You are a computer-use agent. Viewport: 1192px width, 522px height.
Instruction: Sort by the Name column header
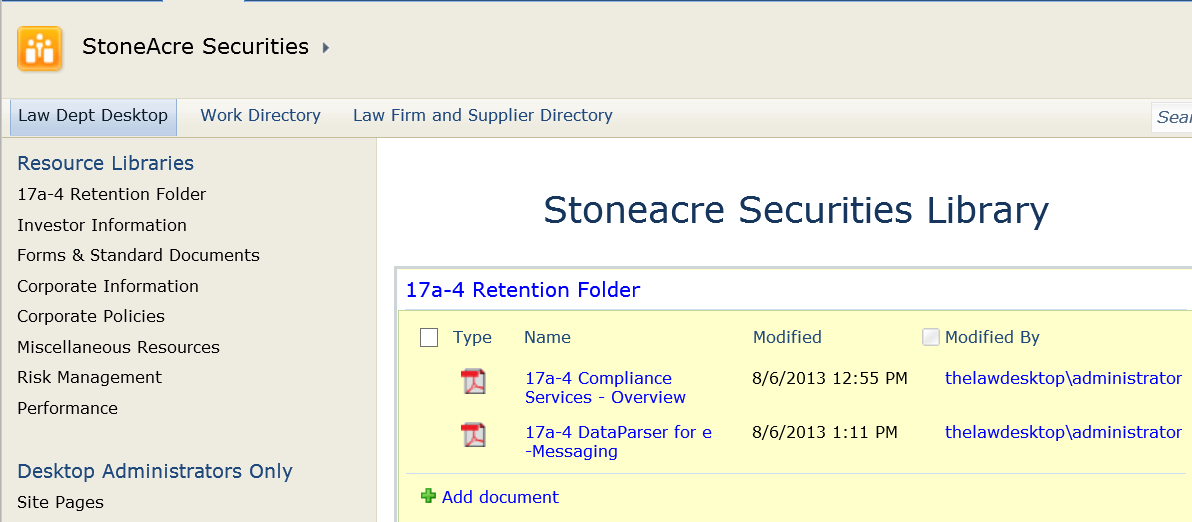547,338
